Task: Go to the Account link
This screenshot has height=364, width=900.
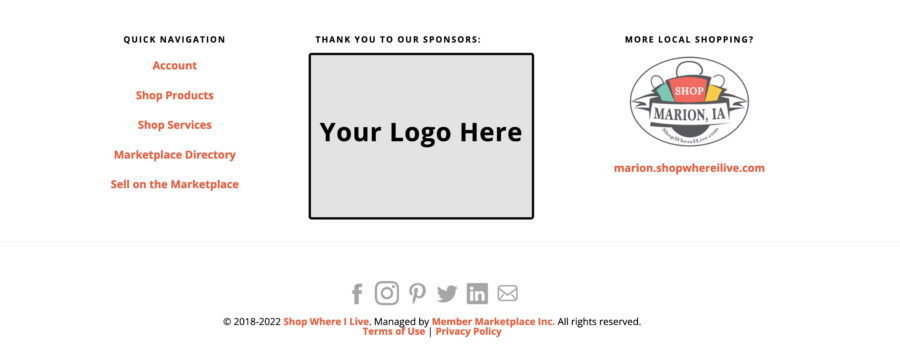Action: coord(174,65)
